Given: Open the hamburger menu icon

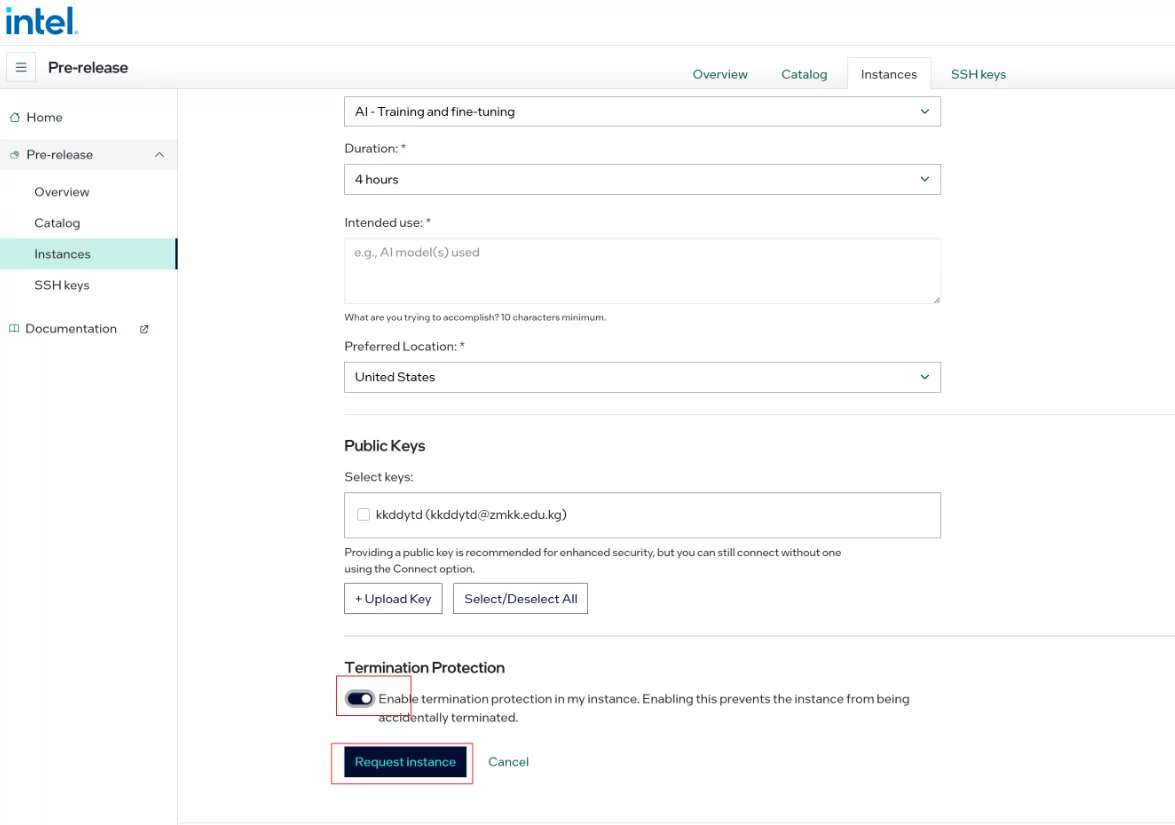Looking at the screenshot, I should pos(21,67).
